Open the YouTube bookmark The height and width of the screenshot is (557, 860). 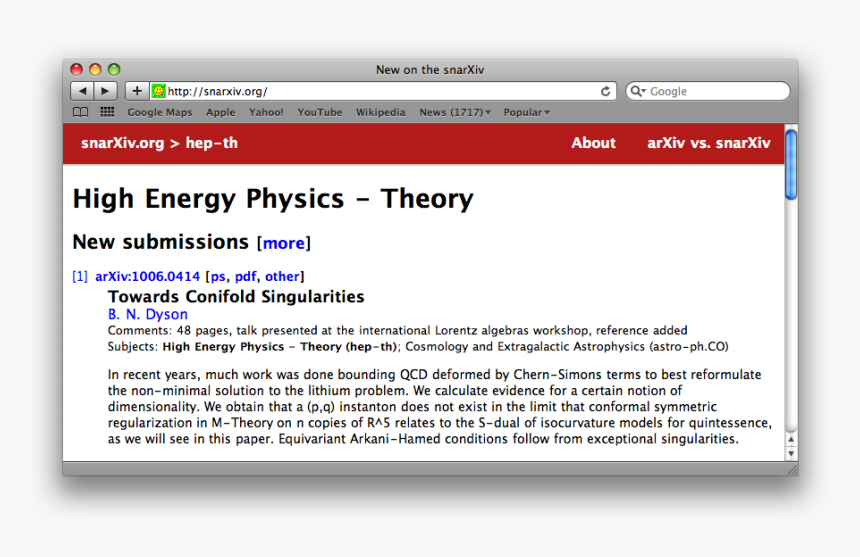[x=319, y=112]
